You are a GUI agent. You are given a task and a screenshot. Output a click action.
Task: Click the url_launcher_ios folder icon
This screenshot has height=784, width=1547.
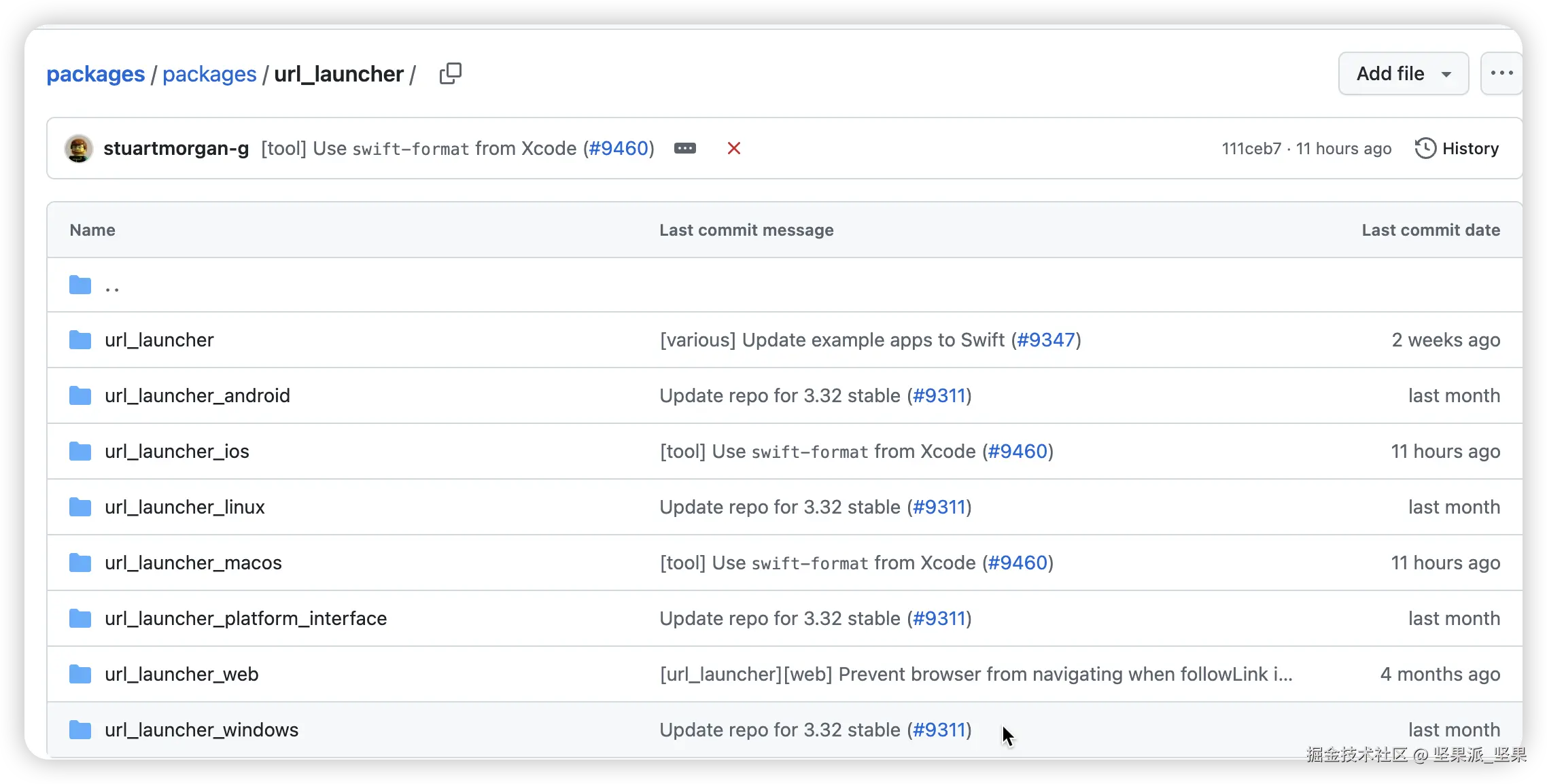click(x=80, y=451)
